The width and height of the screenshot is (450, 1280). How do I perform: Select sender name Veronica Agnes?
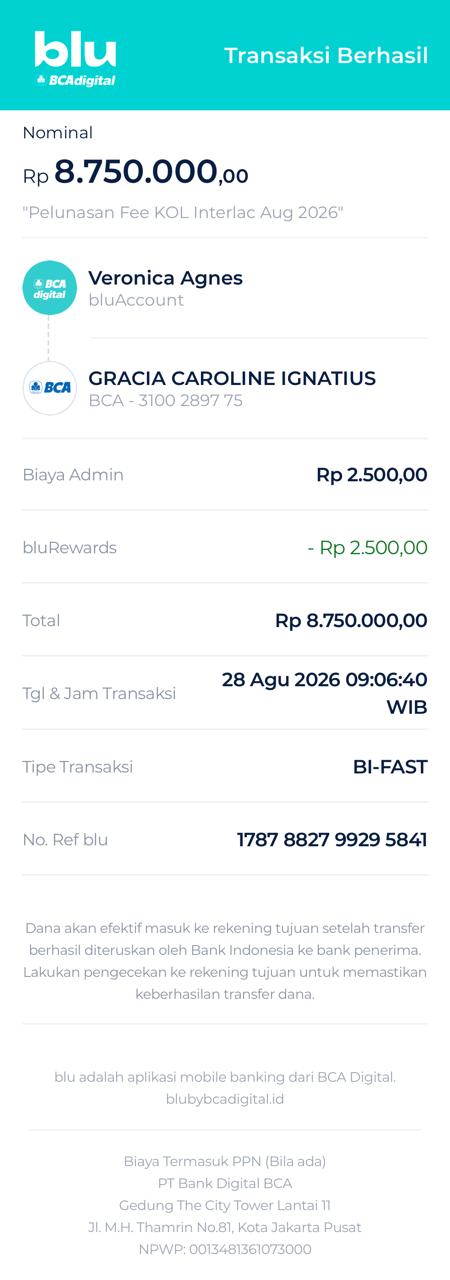[x=166, y=277]
